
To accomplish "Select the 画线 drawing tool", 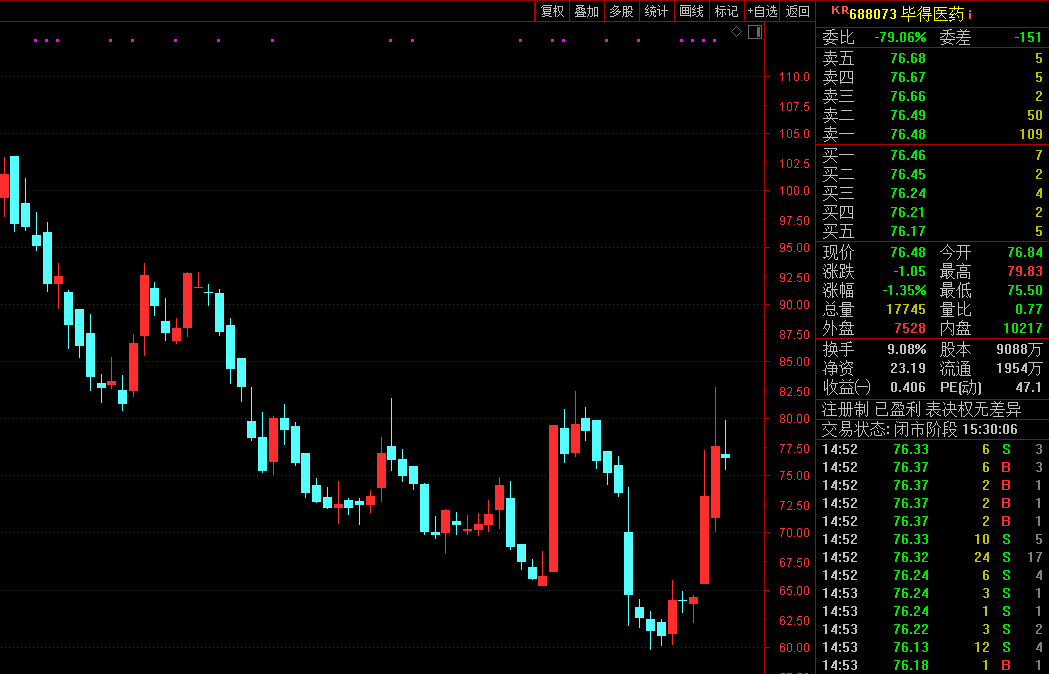I will (691, 11).
